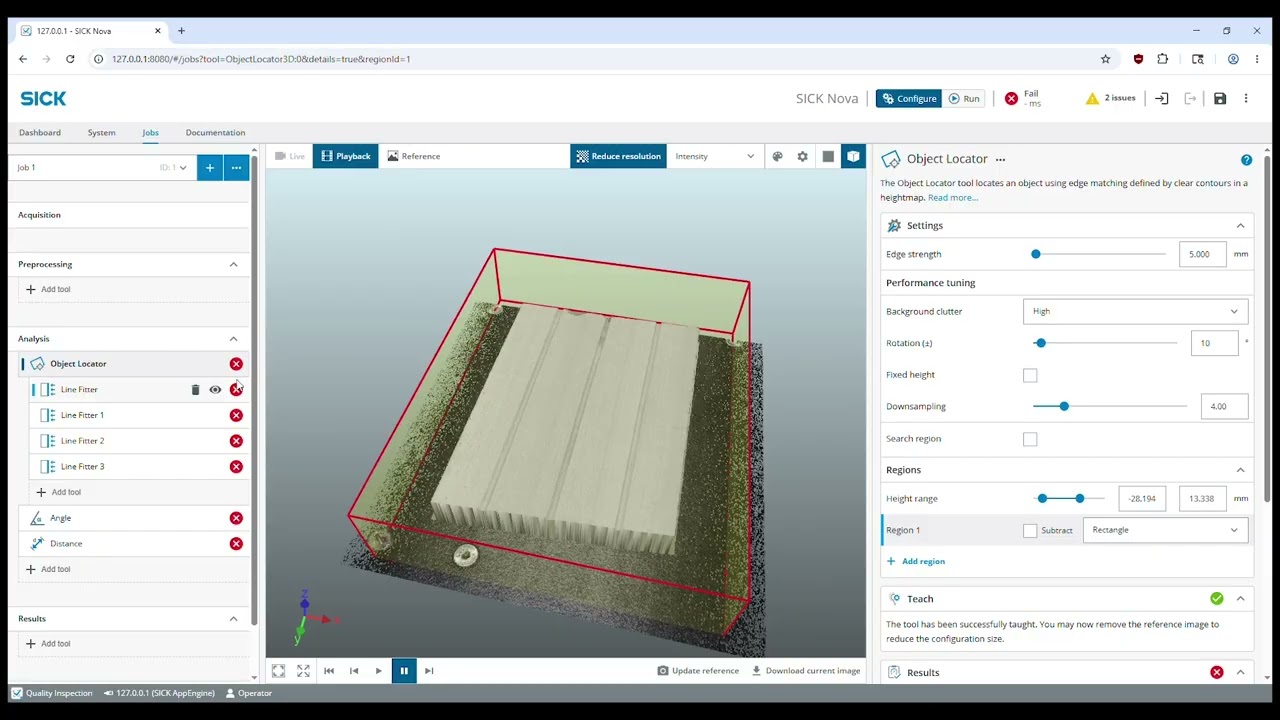This screenshot has width=1280, height=720.
Task: Open the Background clutter dropdown
Action: tap(1135, 311)
